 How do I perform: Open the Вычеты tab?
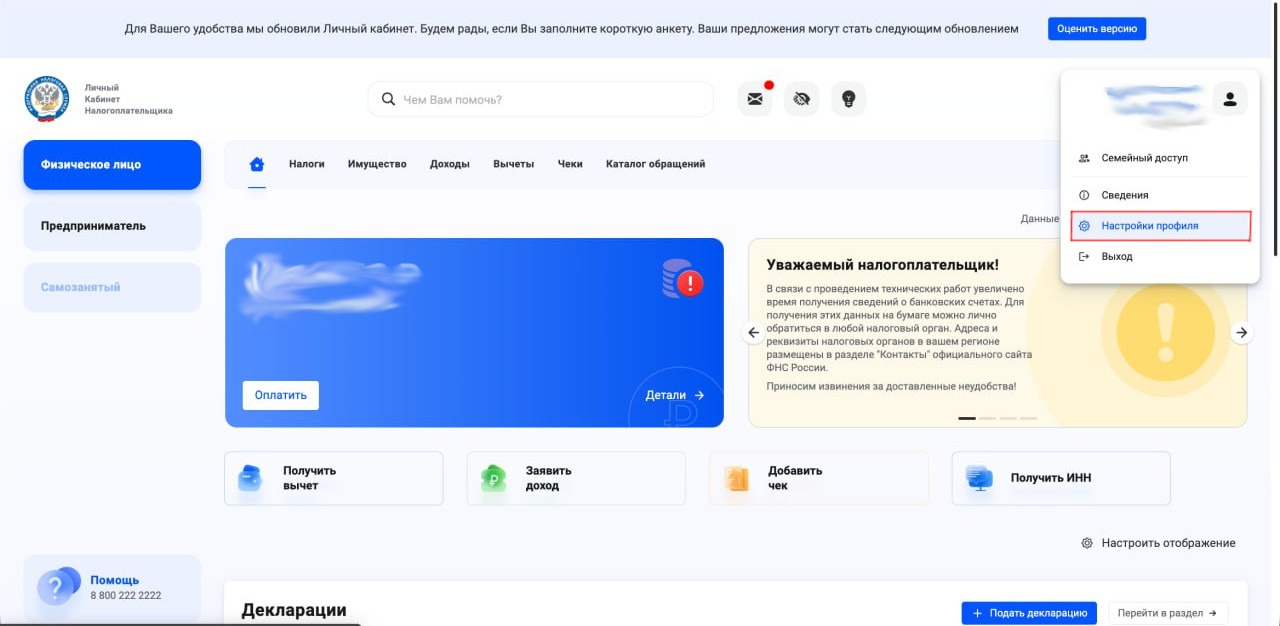pyautogui.click(x=513, y=164)
